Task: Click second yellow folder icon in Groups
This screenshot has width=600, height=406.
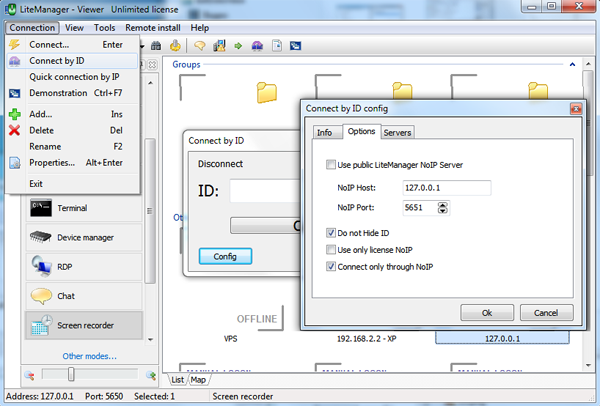Action: pos(402,91)
